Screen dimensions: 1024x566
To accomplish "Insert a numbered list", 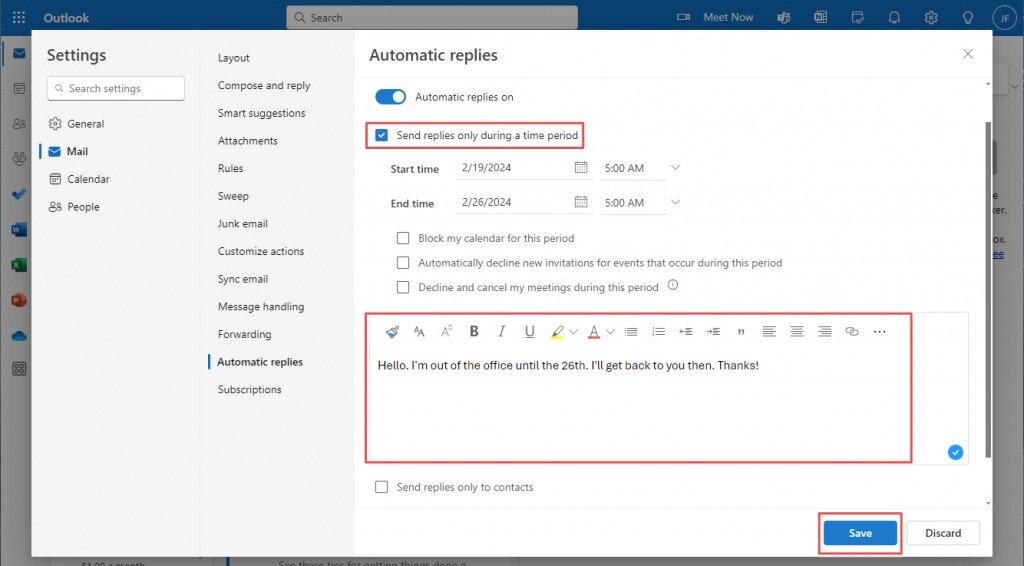I will (x=658, y=332).
